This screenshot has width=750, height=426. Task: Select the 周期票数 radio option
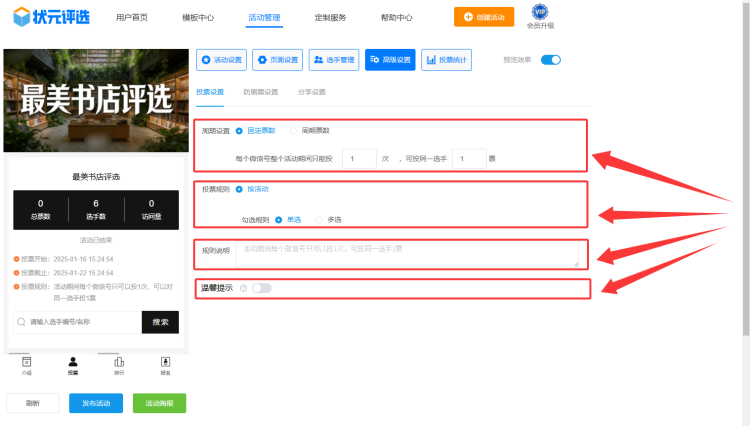(x=310, y=131)
